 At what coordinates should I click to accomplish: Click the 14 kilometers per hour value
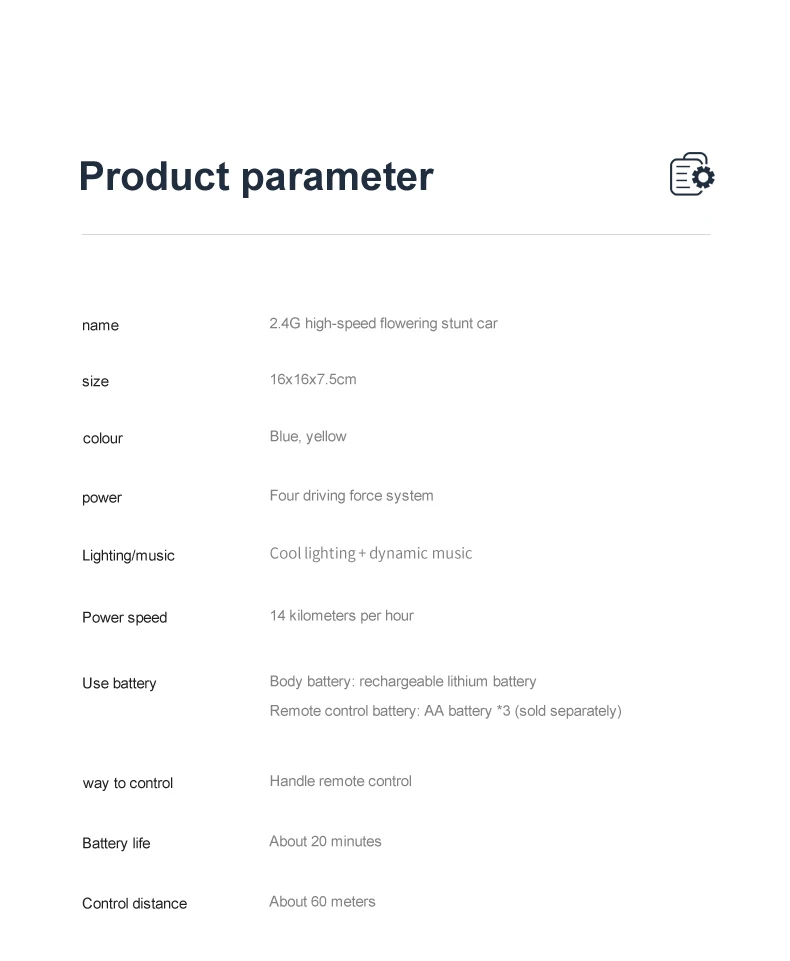tap(341, 615)
